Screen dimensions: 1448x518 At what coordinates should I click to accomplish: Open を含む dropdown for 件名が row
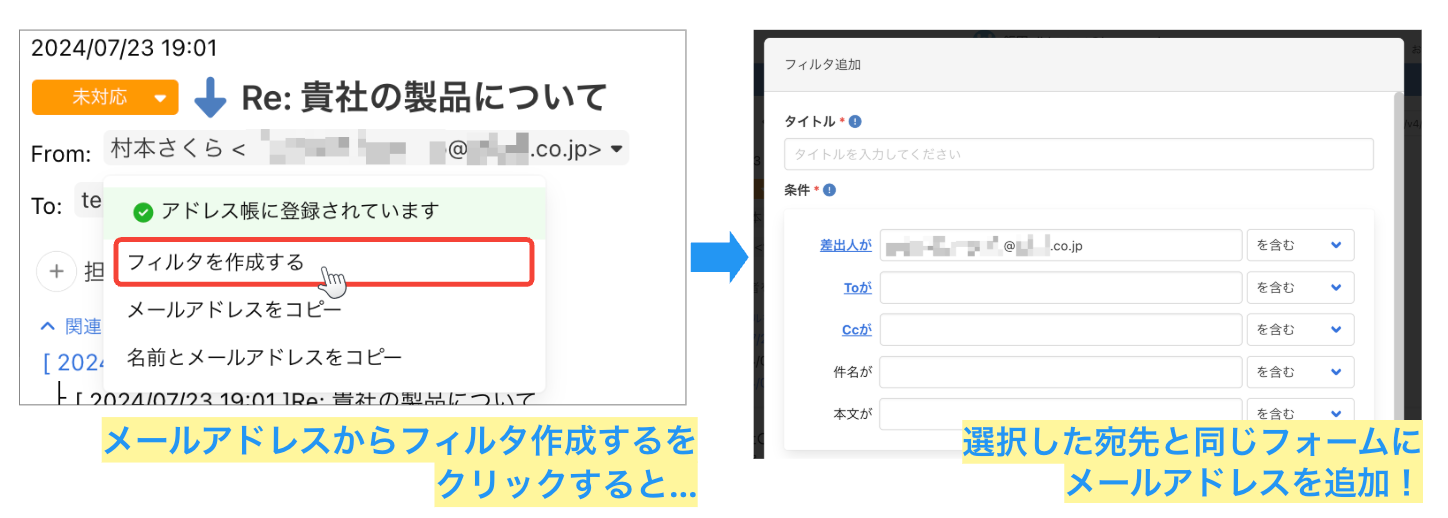[1300, 372]
